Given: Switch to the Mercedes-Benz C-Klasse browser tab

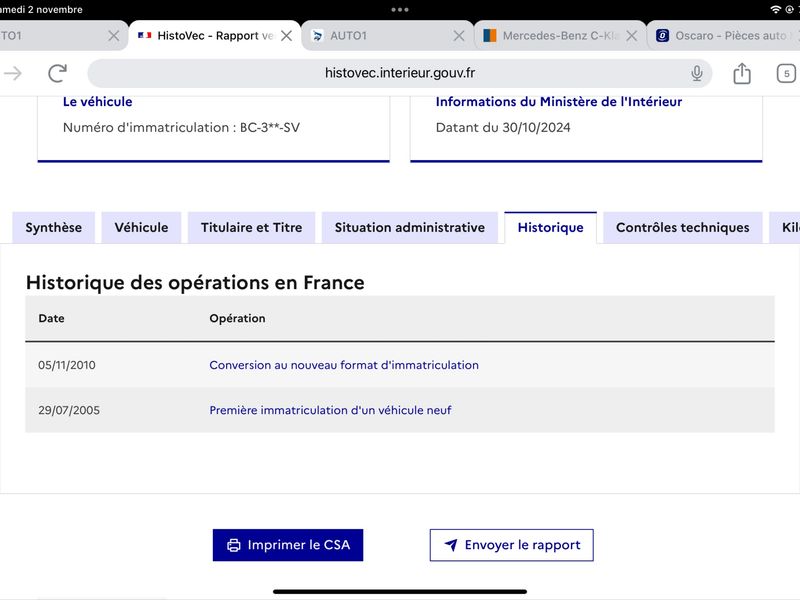Looking at the screenshot, I should click(560, 36).
